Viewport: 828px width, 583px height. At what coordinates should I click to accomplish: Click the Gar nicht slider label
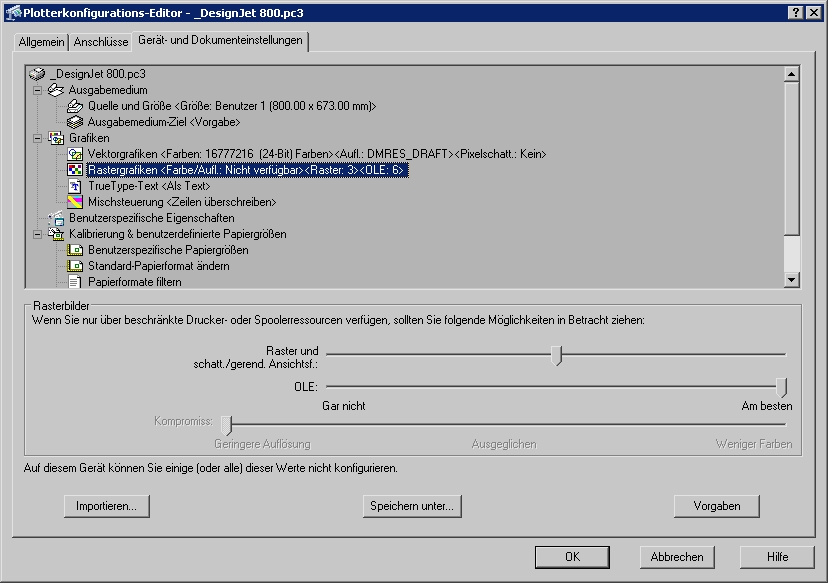pyautogui.click(x=344, y=406)
